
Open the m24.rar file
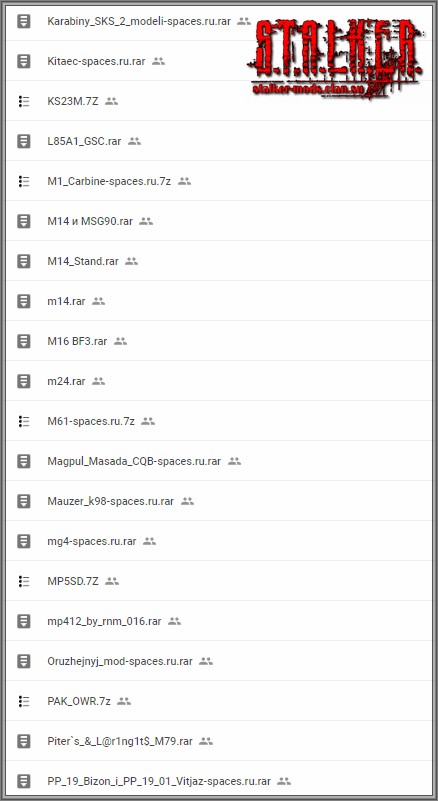[x=66, y=381]
